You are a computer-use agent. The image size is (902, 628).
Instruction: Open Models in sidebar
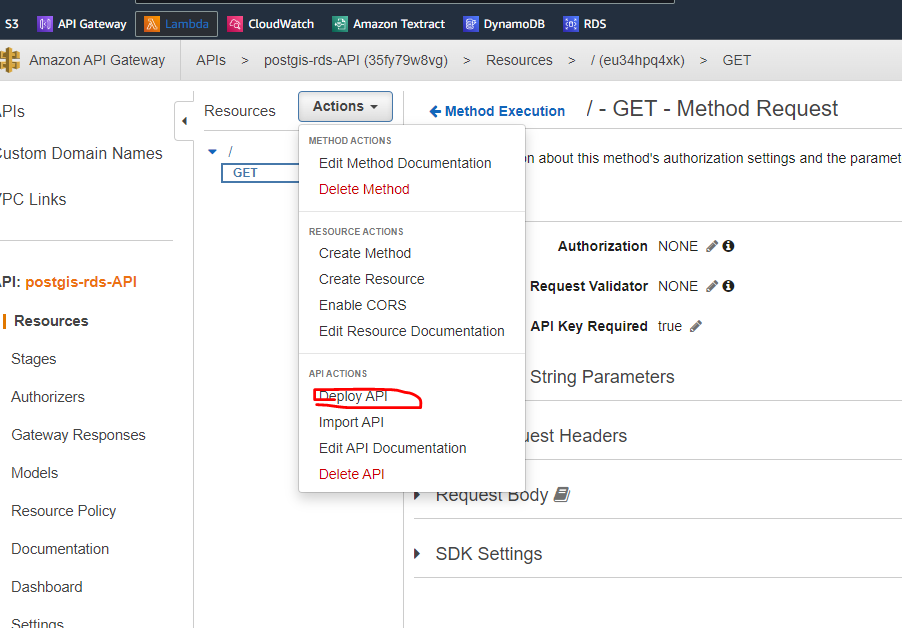(35, 473)
